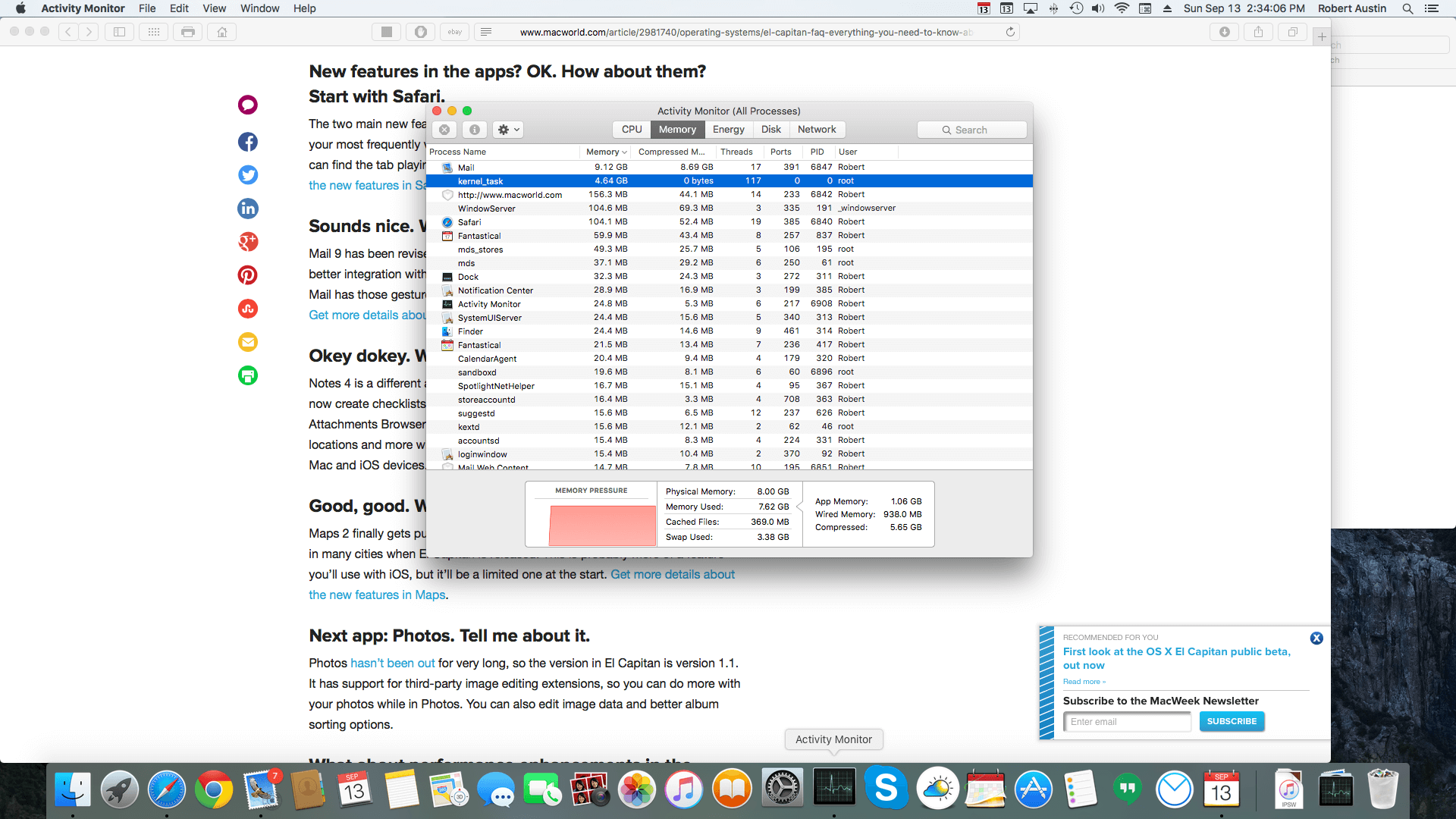Sort by the Memory column header
This screenshot has width=1456, height=819.
point(604,152)
